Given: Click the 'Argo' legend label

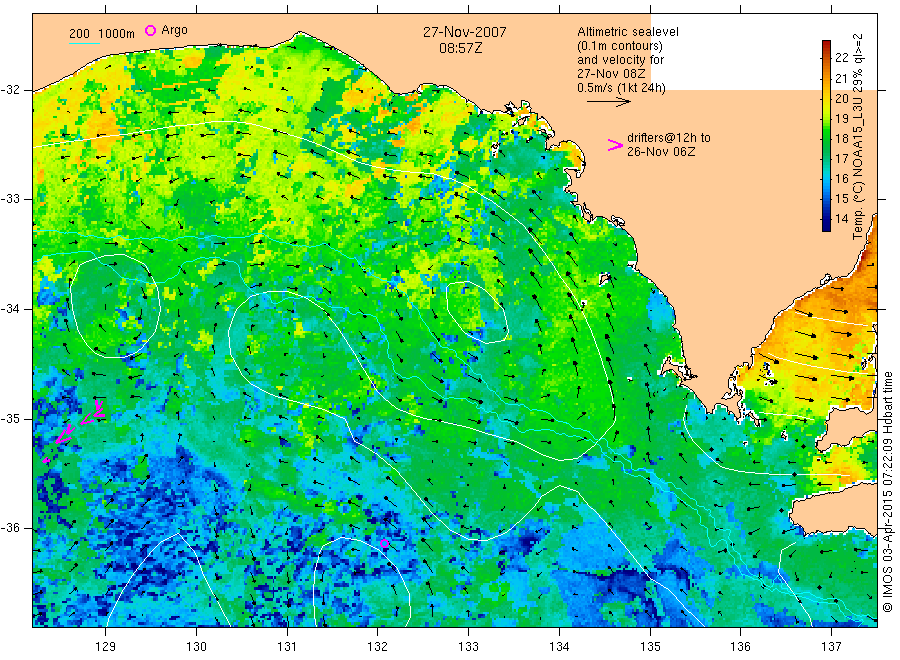Looking at the screenshot, I should [x=174, y=30].
